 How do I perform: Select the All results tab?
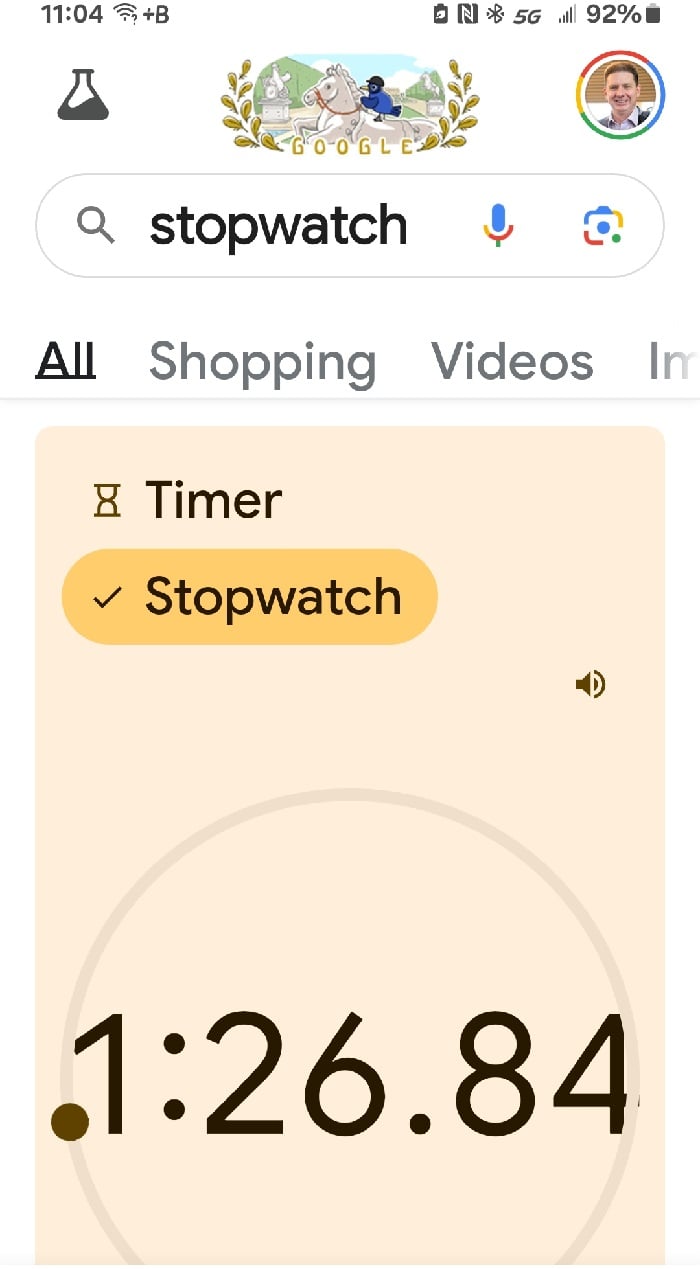click(x=64, y=362)
